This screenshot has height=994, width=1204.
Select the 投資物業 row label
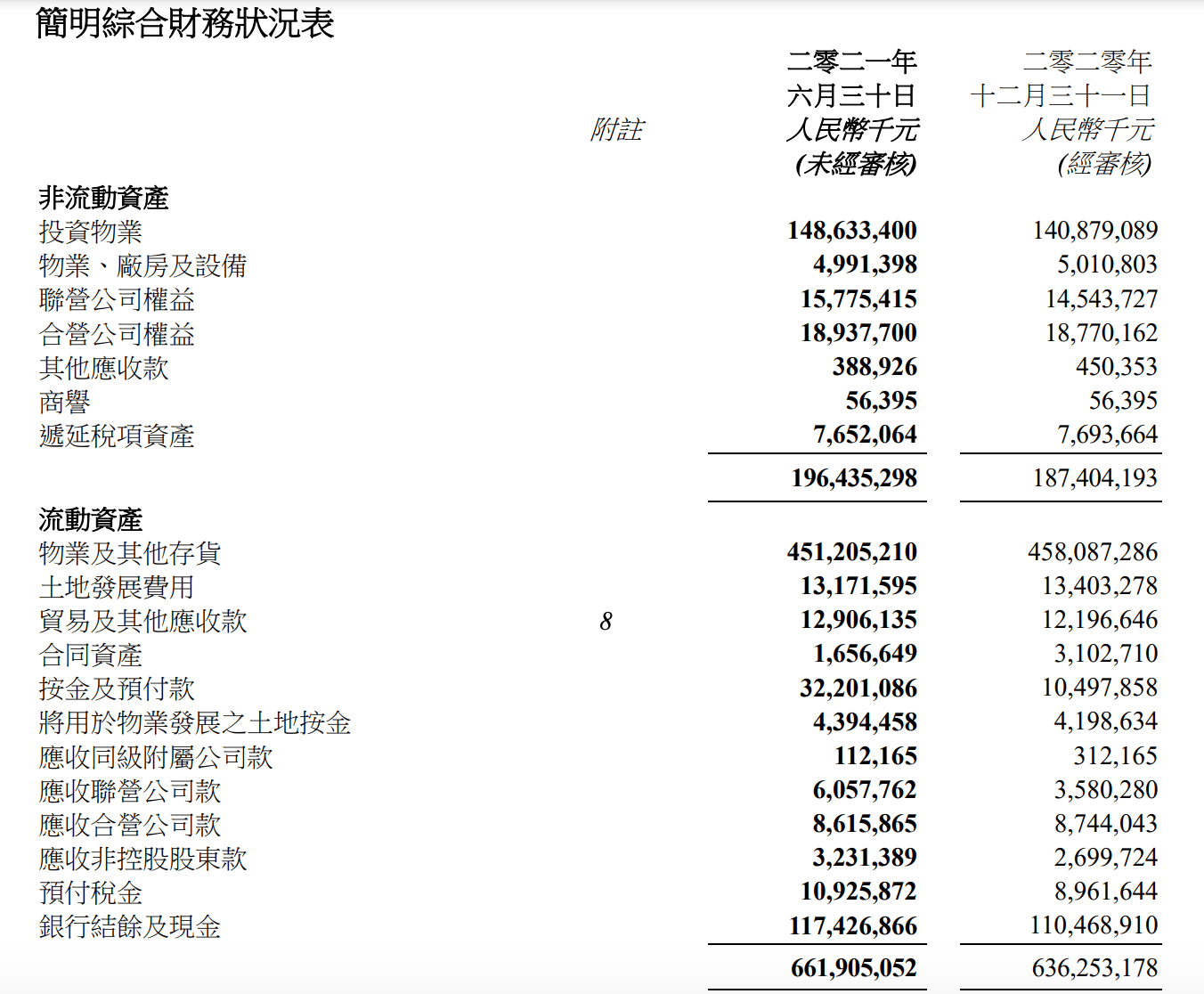pyautogui.click(x=90, y=232)
